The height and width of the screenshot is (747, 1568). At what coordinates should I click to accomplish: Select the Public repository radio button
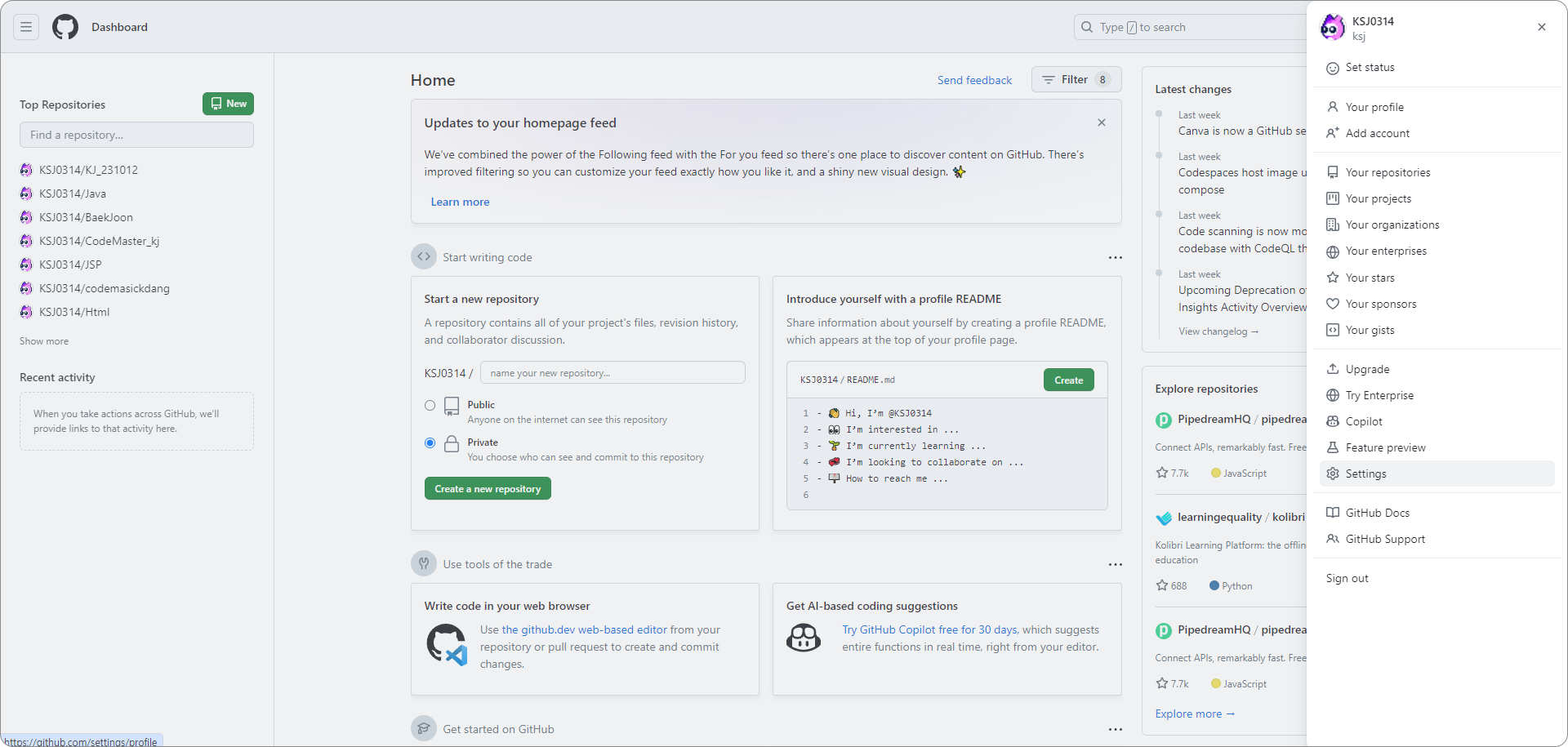click(430, 406)
